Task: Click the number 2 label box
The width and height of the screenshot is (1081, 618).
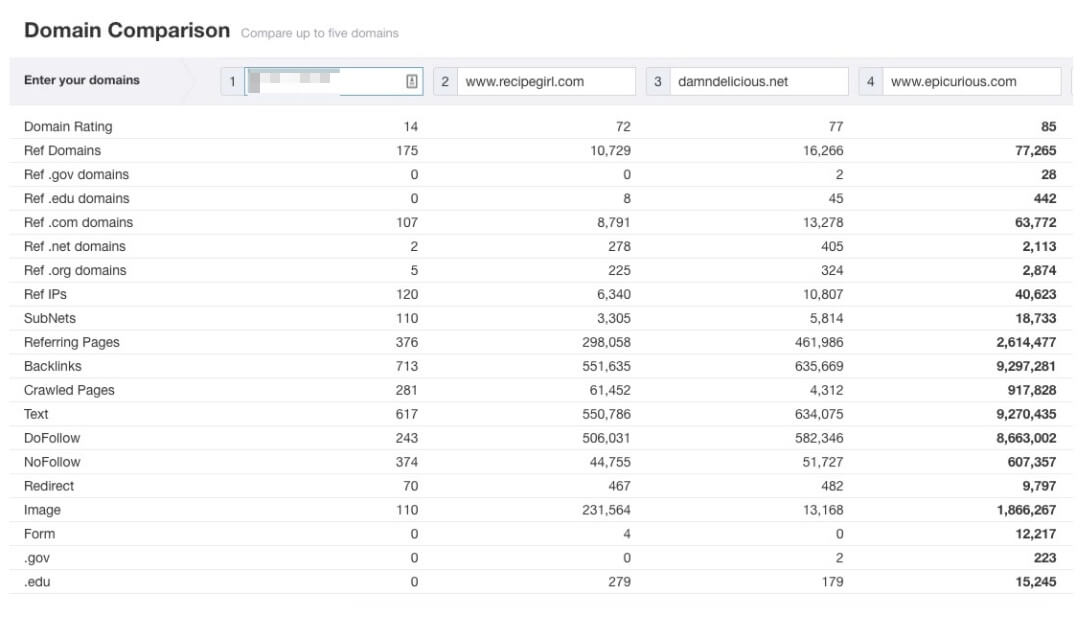Action: [445, 82]
